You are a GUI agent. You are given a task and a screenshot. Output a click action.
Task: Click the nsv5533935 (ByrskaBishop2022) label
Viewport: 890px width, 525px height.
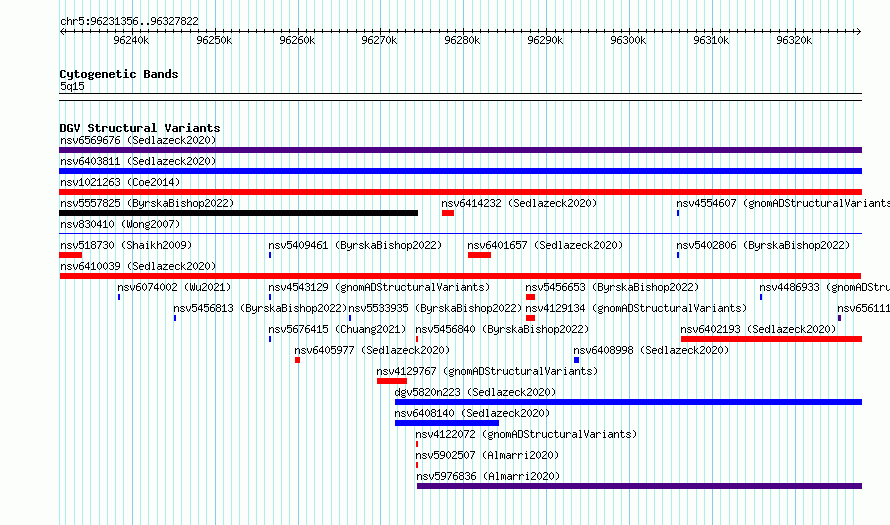click(435, 308)
